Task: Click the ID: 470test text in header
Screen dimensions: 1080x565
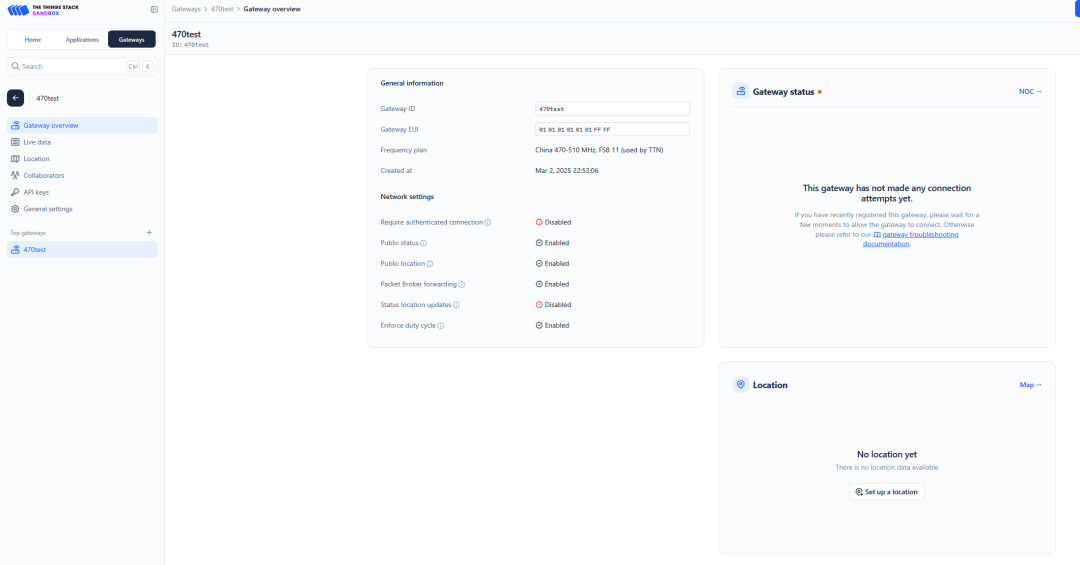Action: (x=190, y=45)
